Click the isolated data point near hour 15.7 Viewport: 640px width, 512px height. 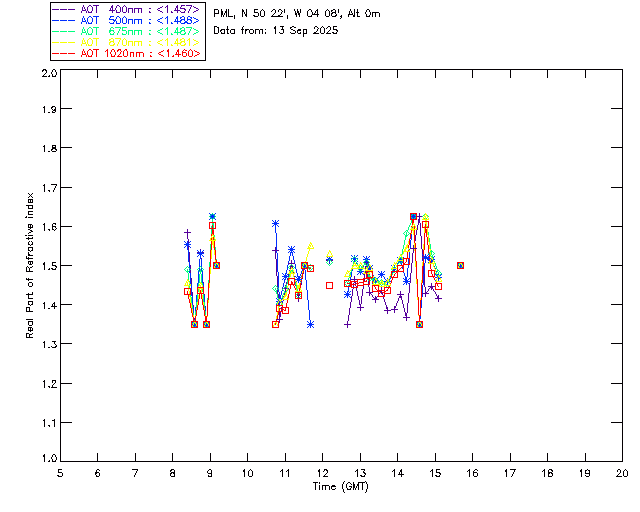pos(460,265)
